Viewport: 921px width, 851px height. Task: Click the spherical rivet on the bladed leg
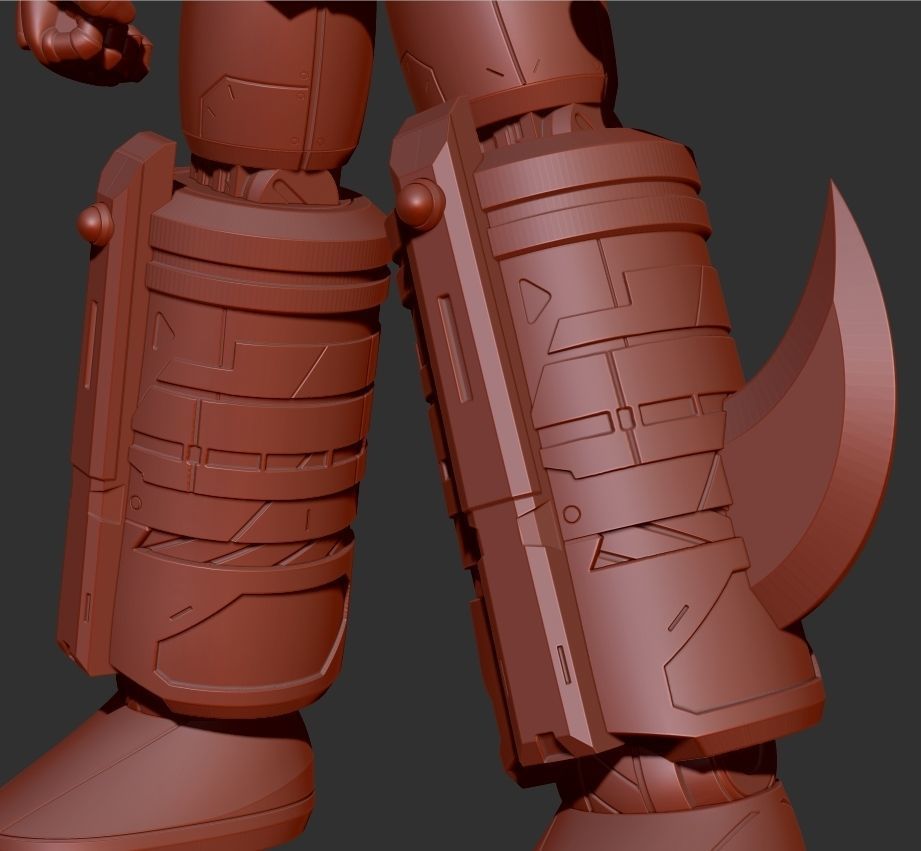421,201
